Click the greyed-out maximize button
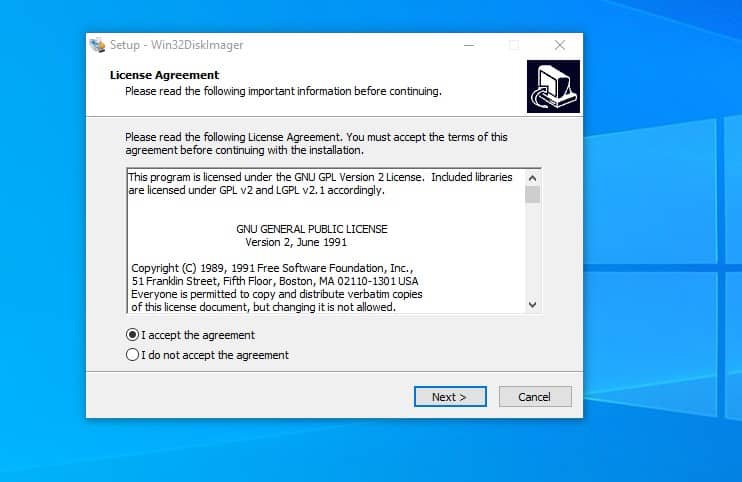The width and height of the screenshot is (742, 482). 514,45
